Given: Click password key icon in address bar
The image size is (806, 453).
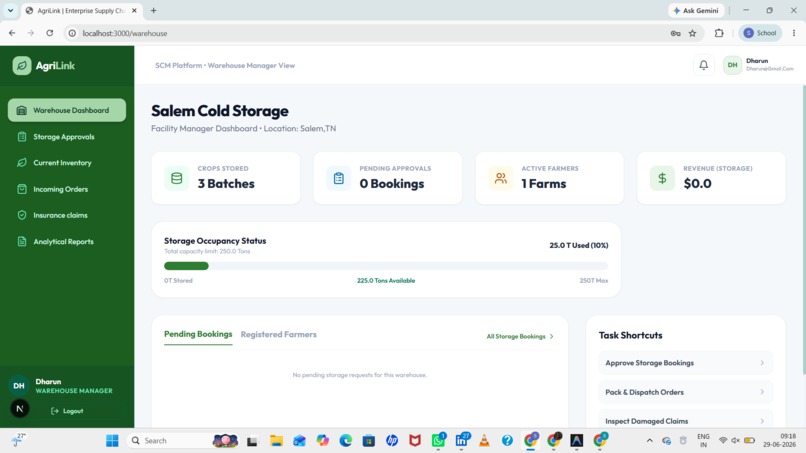Looking at the screenshot, I should pyautogui.click(x=675, y=33).
